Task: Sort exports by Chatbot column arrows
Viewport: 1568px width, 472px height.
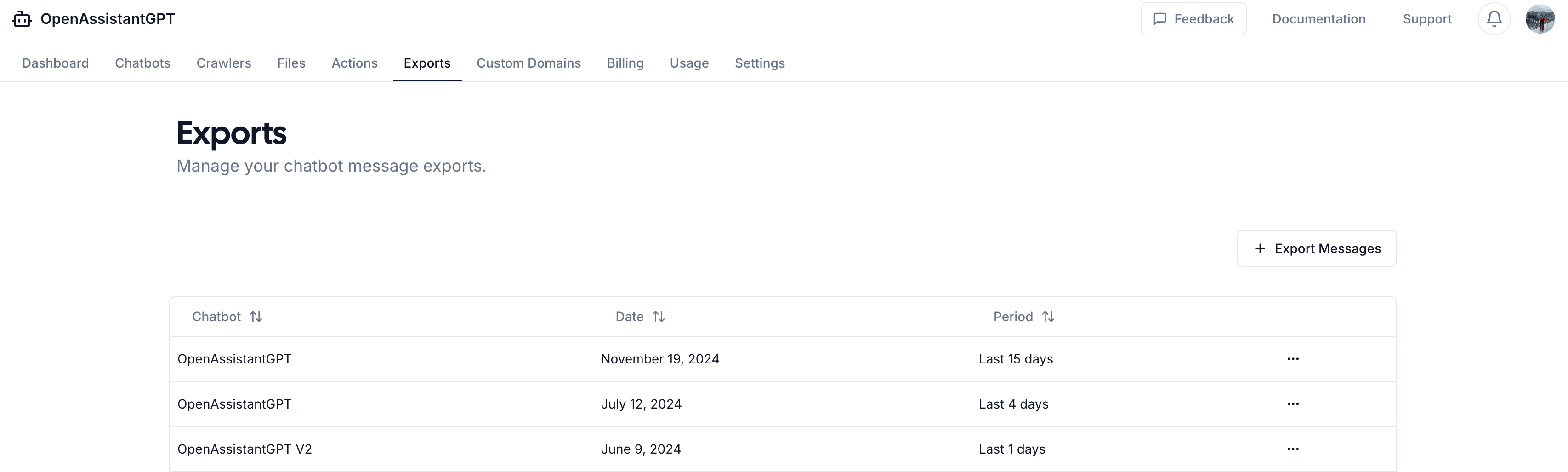Action: tap(256, 317)
